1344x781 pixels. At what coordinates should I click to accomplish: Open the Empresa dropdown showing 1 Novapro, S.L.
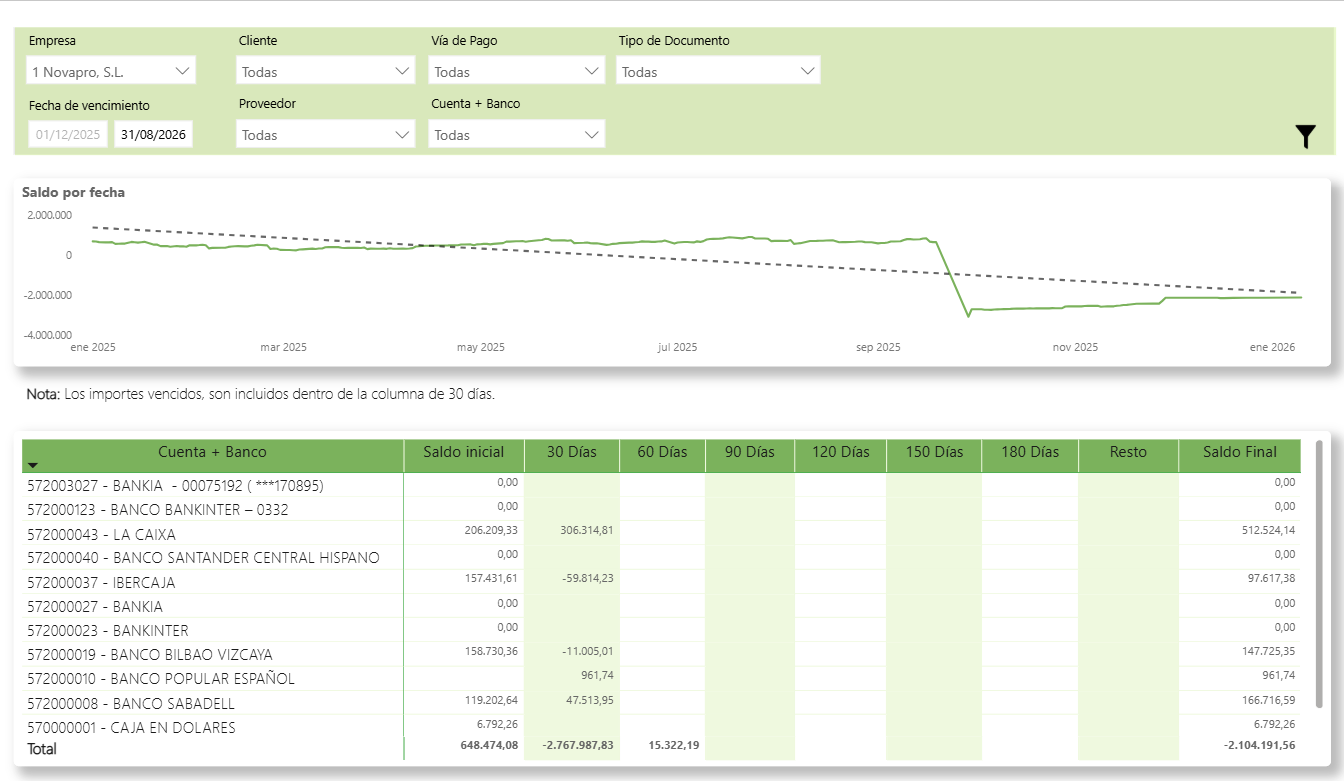coord(111,71)
